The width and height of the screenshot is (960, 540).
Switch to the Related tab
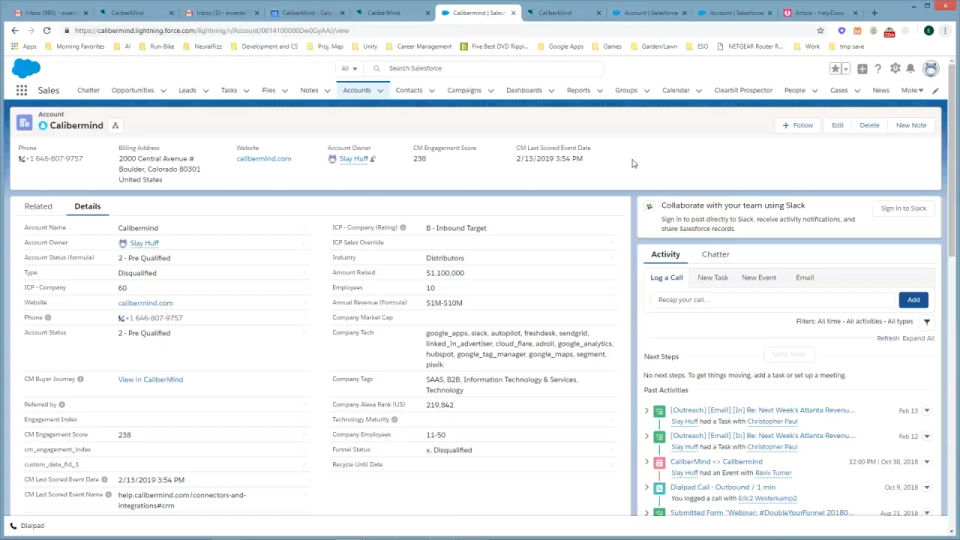coord(38,207)
